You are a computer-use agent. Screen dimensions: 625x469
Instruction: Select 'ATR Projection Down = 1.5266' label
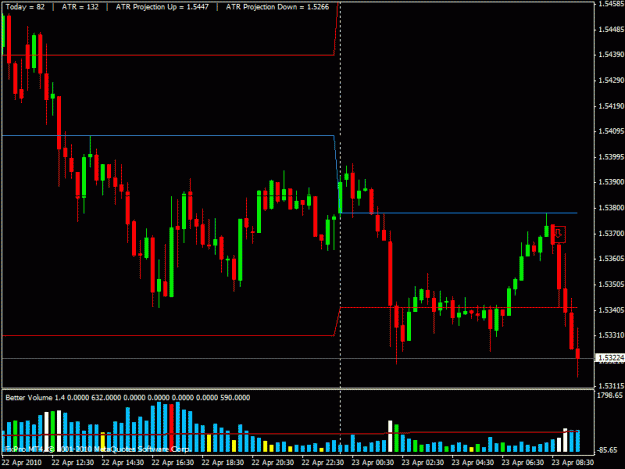277,7
